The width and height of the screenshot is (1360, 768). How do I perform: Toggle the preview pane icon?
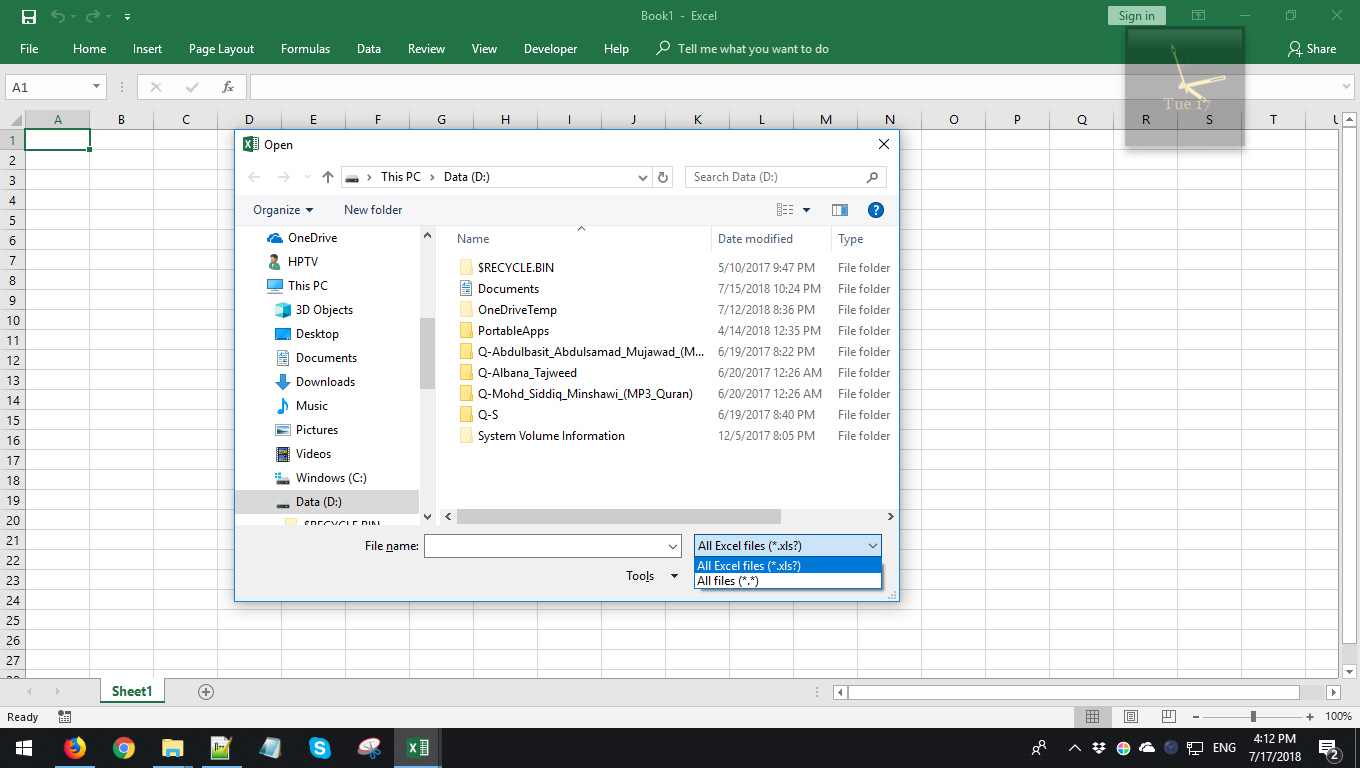[840, 210]
